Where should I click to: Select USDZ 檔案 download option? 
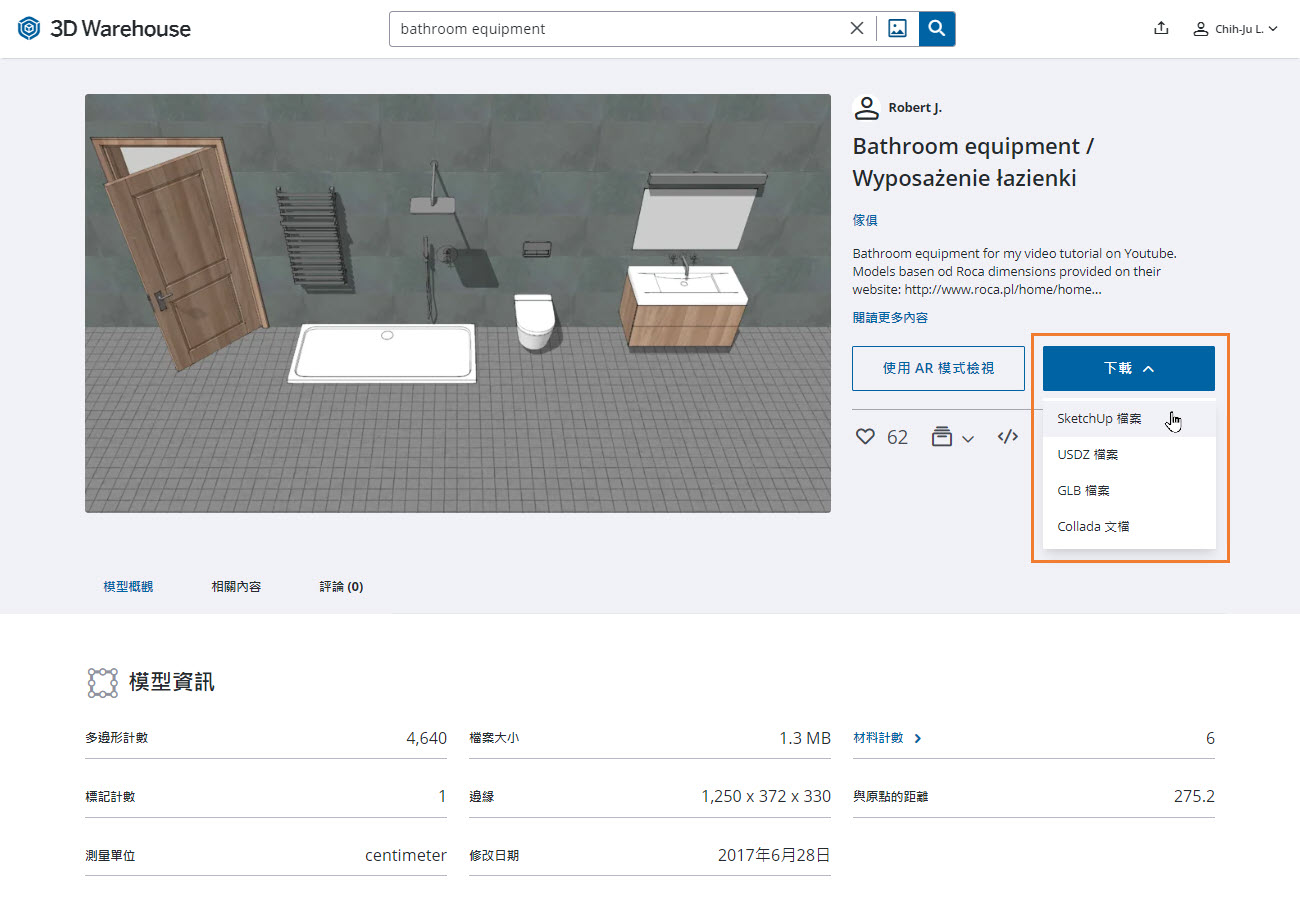click(x=1129, y=455)
